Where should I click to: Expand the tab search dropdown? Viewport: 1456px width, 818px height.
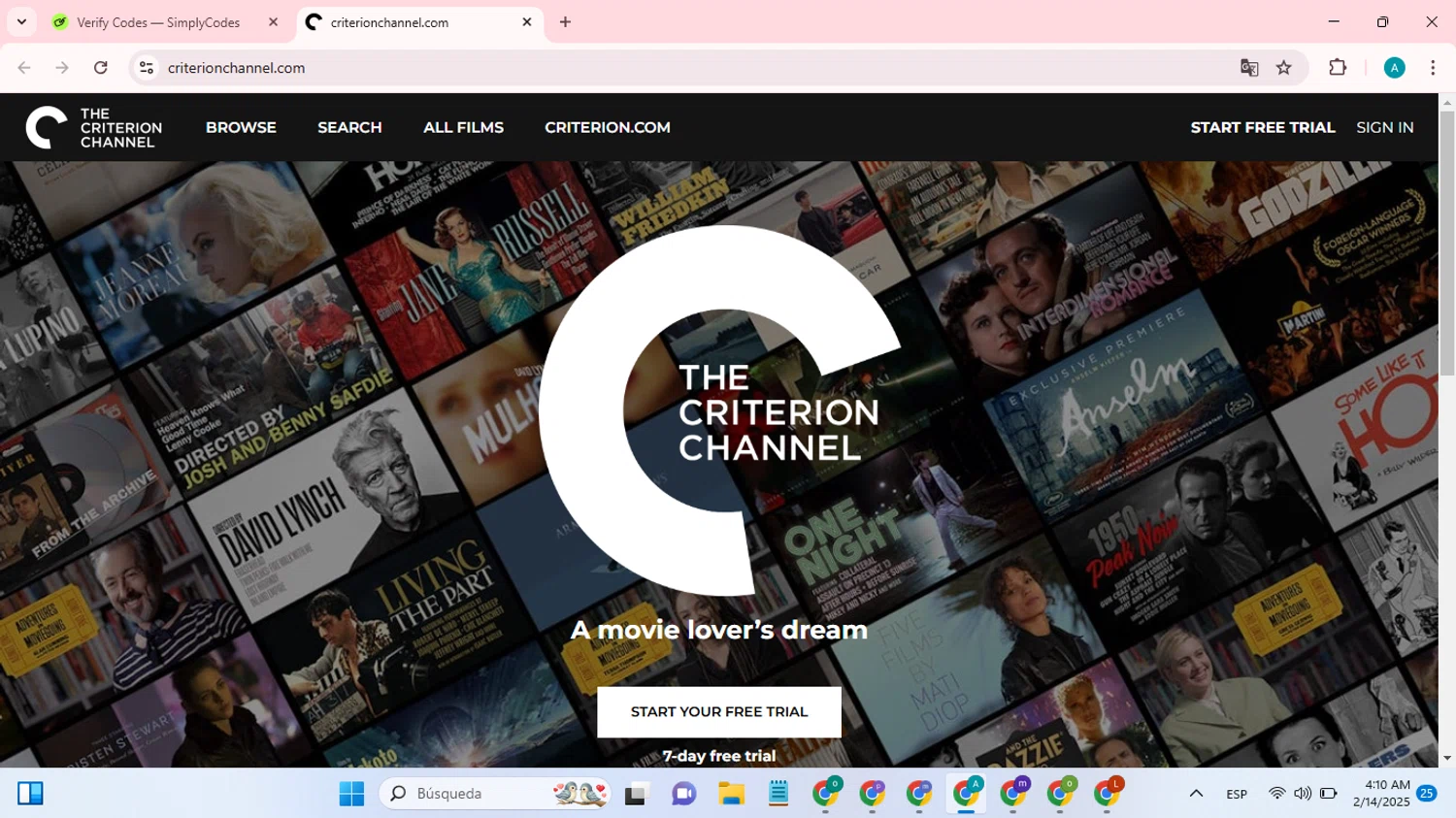21,22
